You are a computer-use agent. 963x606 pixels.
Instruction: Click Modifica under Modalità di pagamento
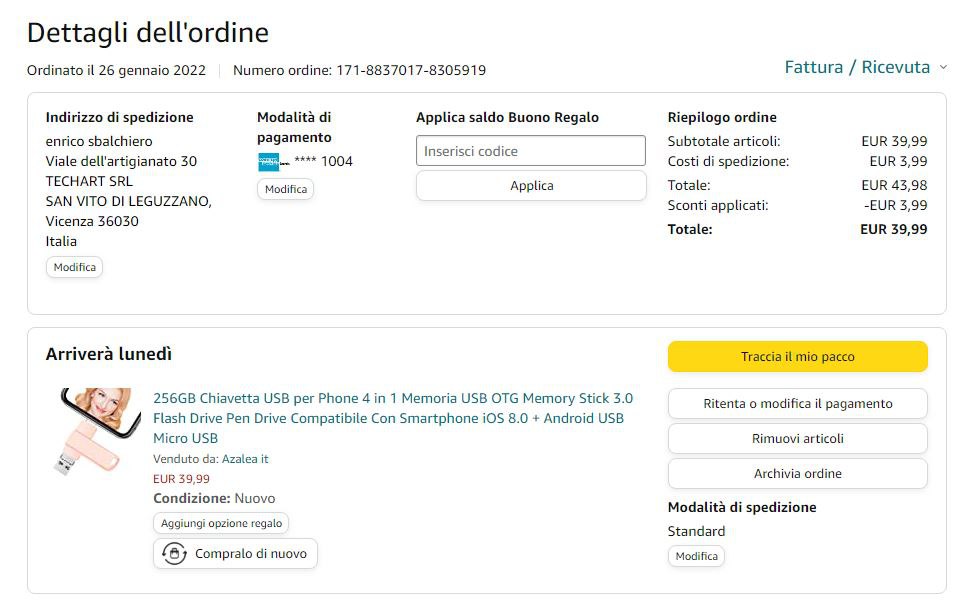coord(285,189)
